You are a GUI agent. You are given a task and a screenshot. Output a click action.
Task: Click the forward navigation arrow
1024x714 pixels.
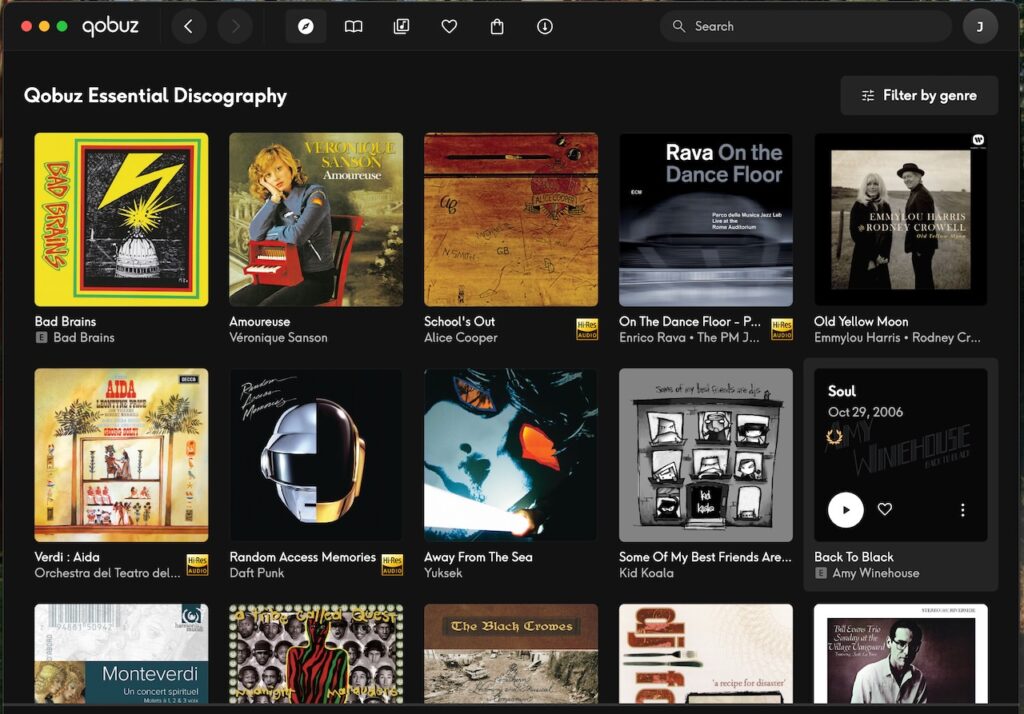(236, 26)
